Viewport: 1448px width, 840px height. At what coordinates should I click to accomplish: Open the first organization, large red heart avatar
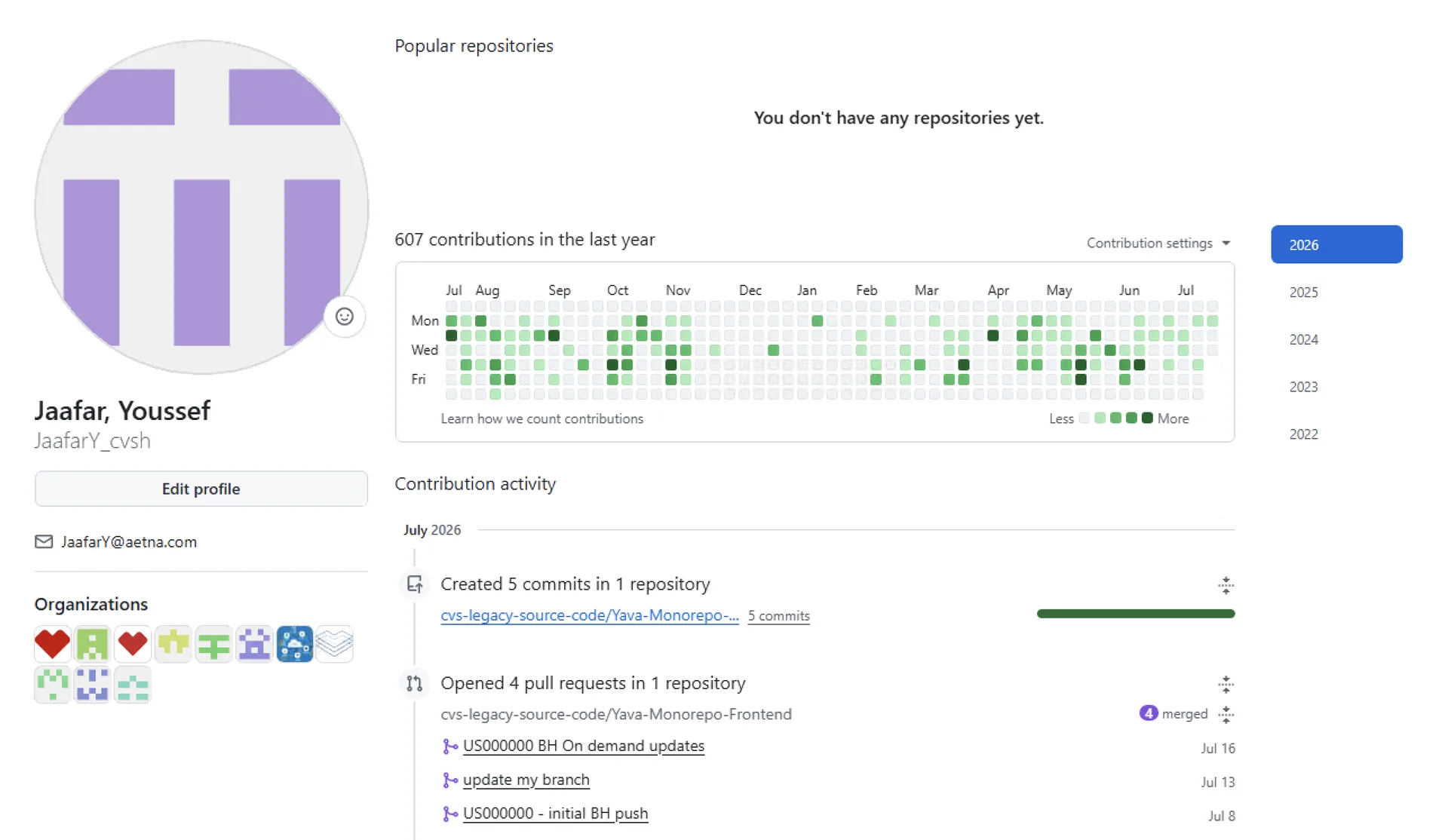pos(52,644)
